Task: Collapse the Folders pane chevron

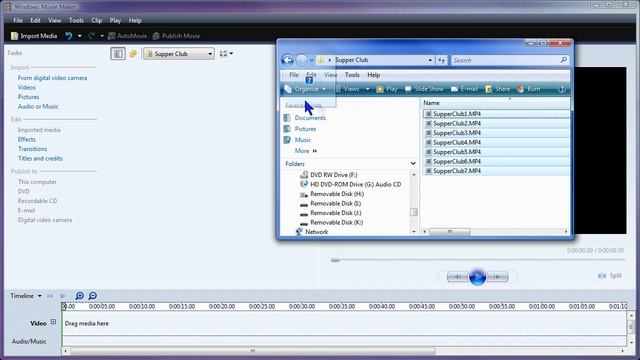Action: tap(413, 164)
